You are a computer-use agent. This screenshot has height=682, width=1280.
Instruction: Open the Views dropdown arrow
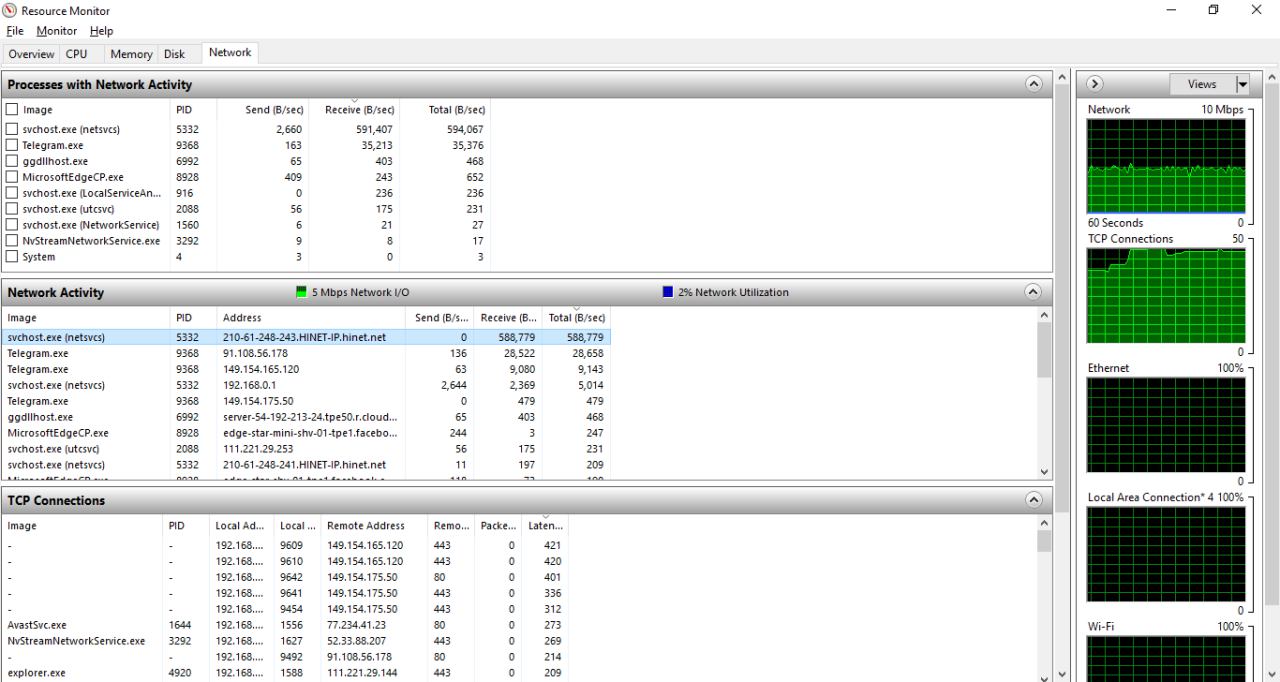(1243, 84)
